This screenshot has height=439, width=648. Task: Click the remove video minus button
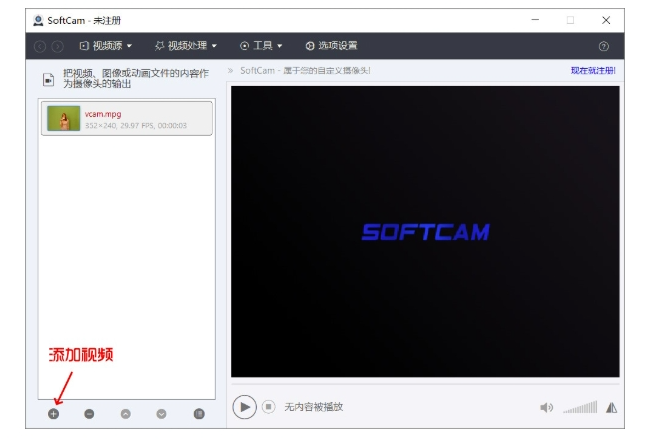click(89, 413)
